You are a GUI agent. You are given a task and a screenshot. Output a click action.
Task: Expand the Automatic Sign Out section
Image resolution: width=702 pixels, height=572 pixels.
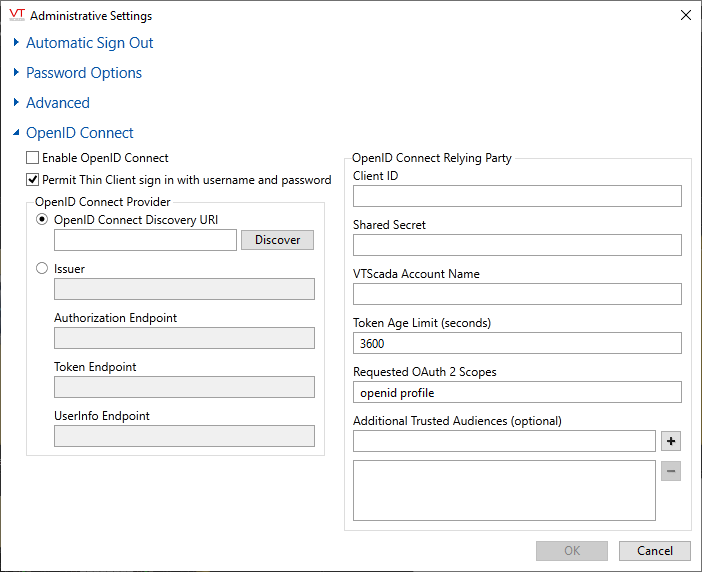pos(17,43)
